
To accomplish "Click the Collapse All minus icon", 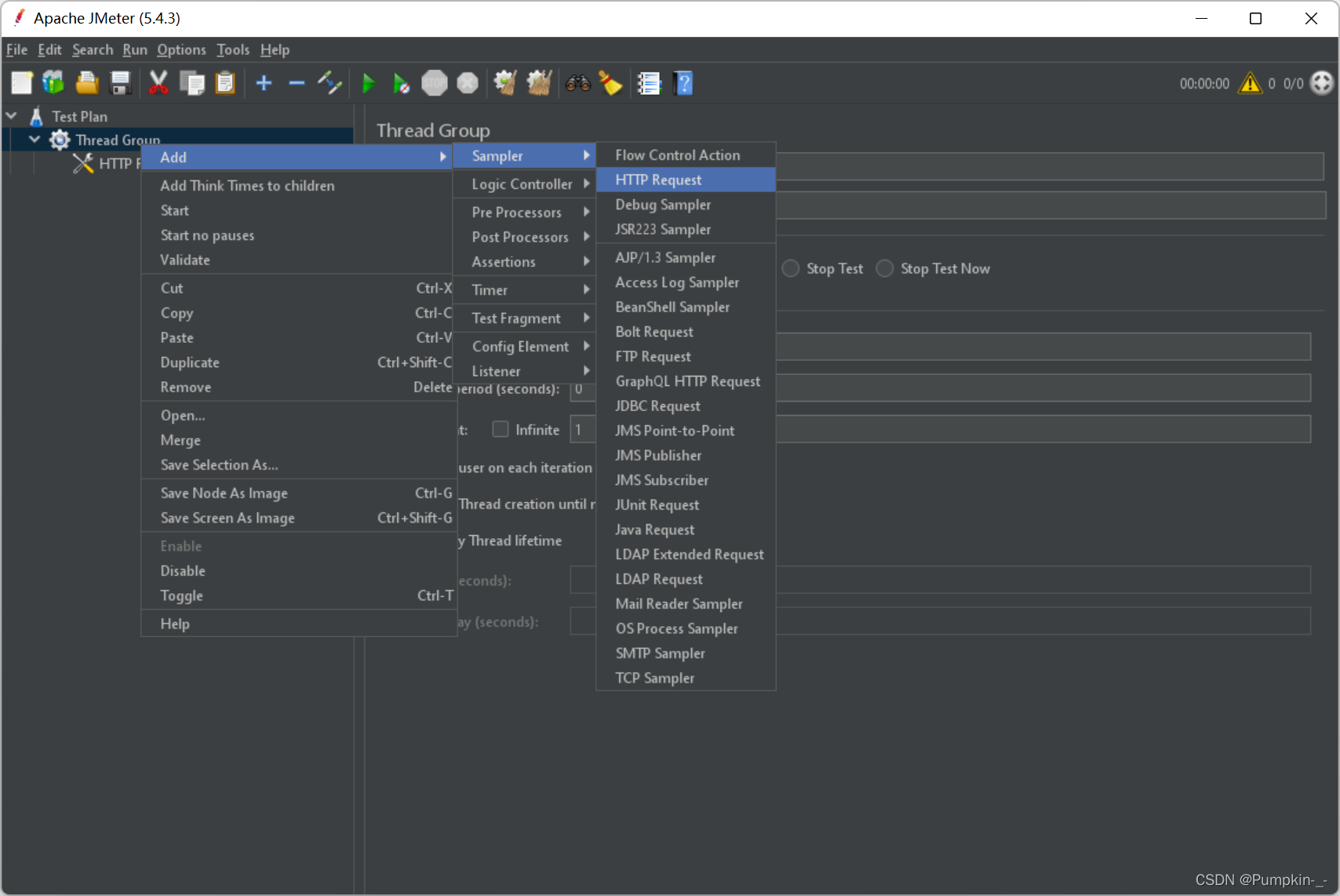I will (297, 83).
